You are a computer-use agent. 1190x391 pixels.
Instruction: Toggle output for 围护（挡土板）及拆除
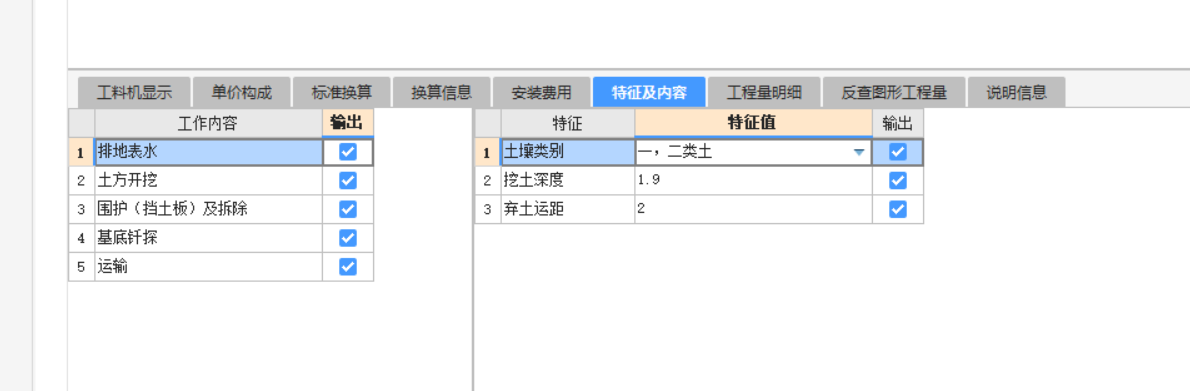pos(348,210)
